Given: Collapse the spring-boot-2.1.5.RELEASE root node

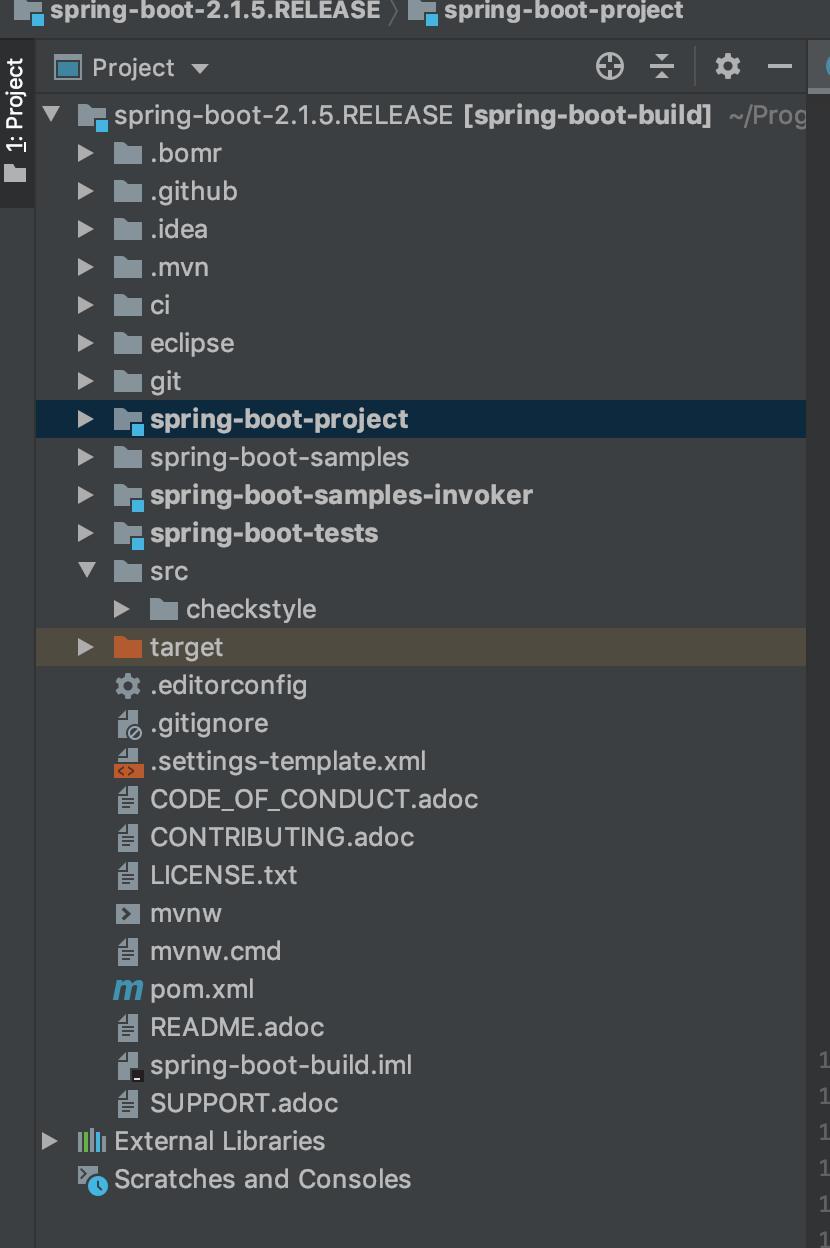Looking at the screenshot, I should click(52, 114).
